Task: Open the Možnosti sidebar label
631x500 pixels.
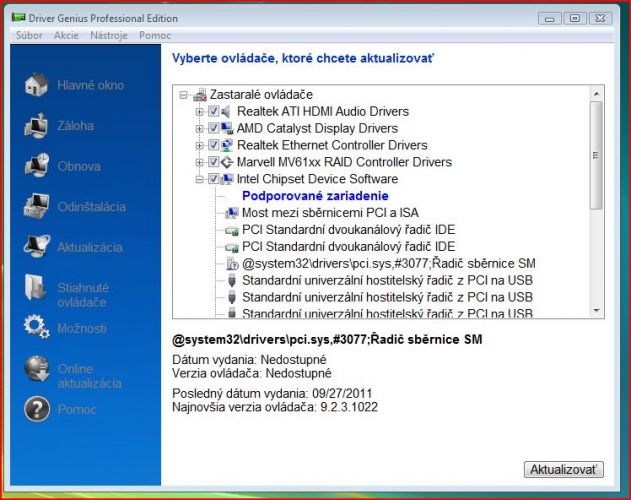Action: pos(82,329)
